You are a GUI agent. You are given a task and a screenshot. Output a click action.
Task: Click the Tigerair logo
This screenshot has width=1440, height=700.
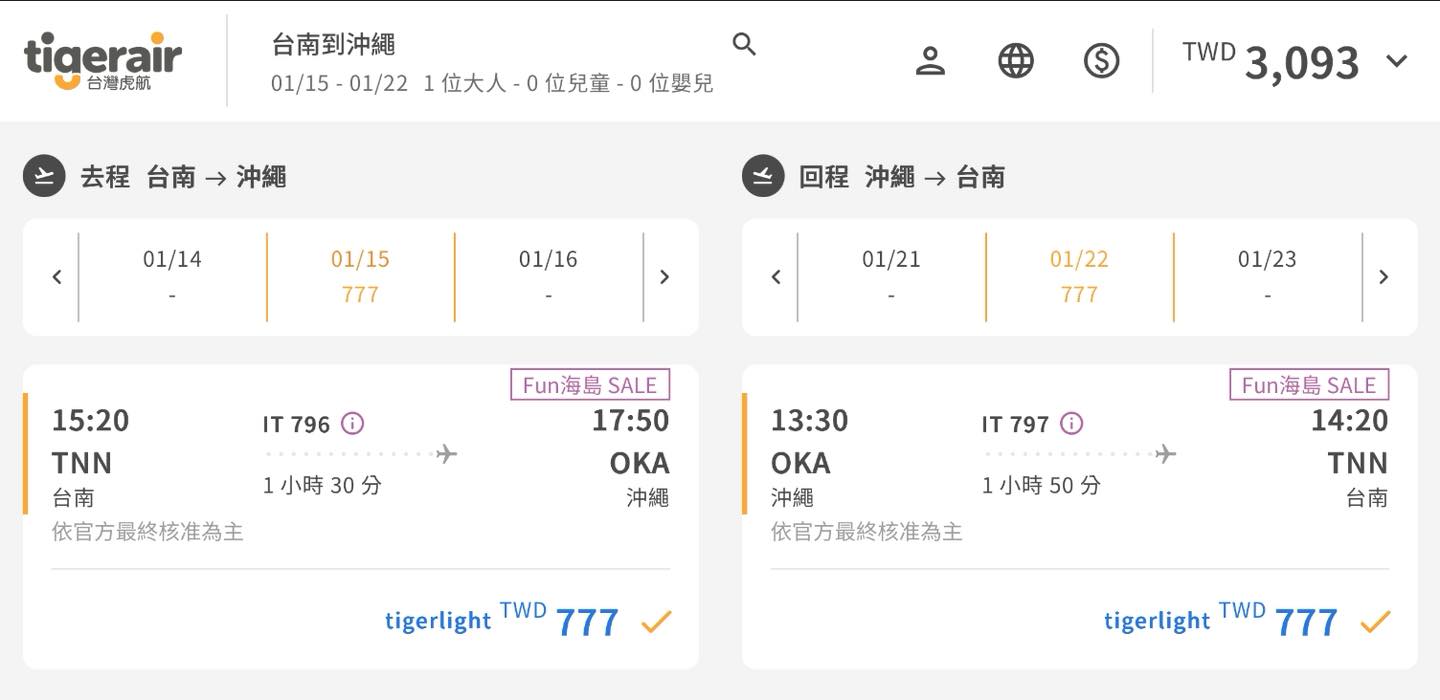click(103, 60)
